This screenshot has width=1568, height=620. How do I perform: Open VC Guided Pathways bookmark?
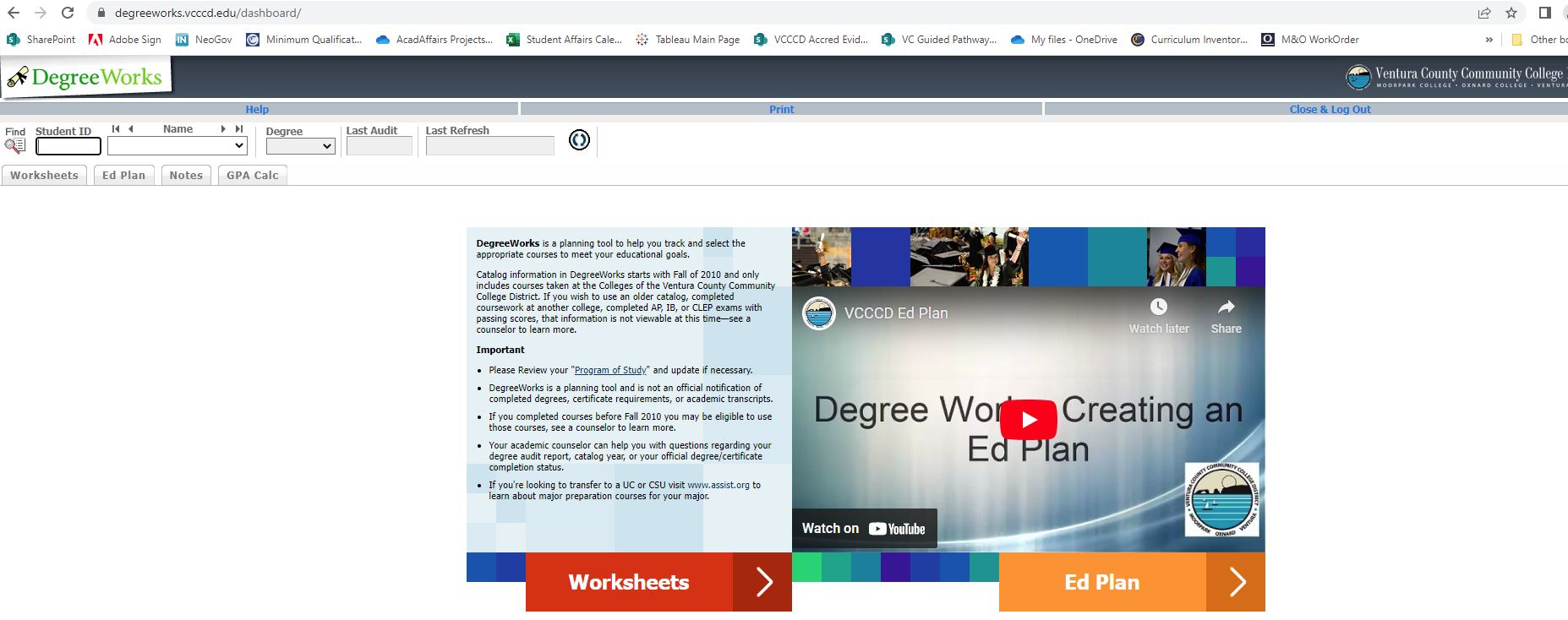pyautogui.click(x=939, y=40)
